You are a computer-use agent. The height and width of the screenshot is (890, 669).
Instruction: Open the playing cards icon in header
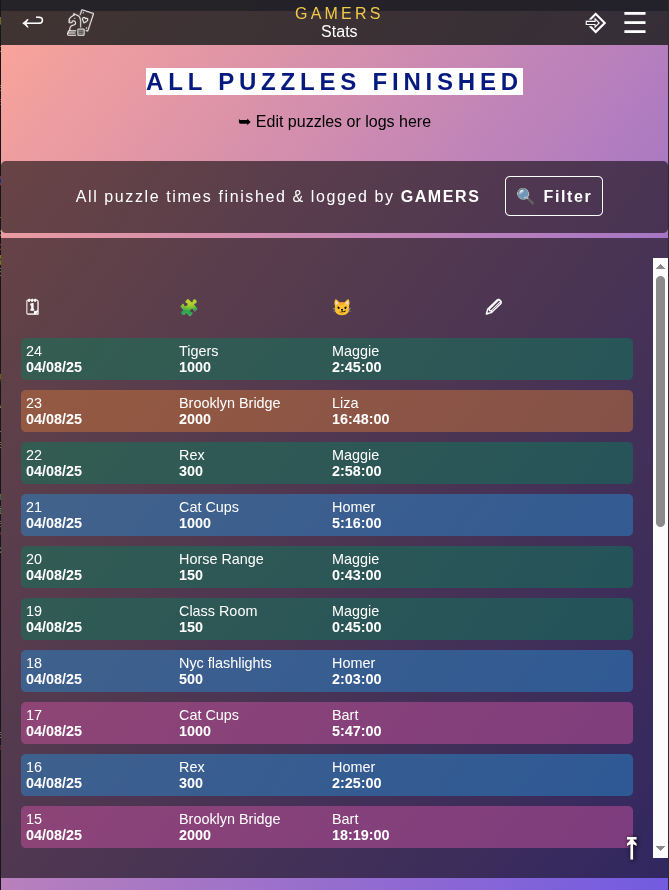point(80,23)
